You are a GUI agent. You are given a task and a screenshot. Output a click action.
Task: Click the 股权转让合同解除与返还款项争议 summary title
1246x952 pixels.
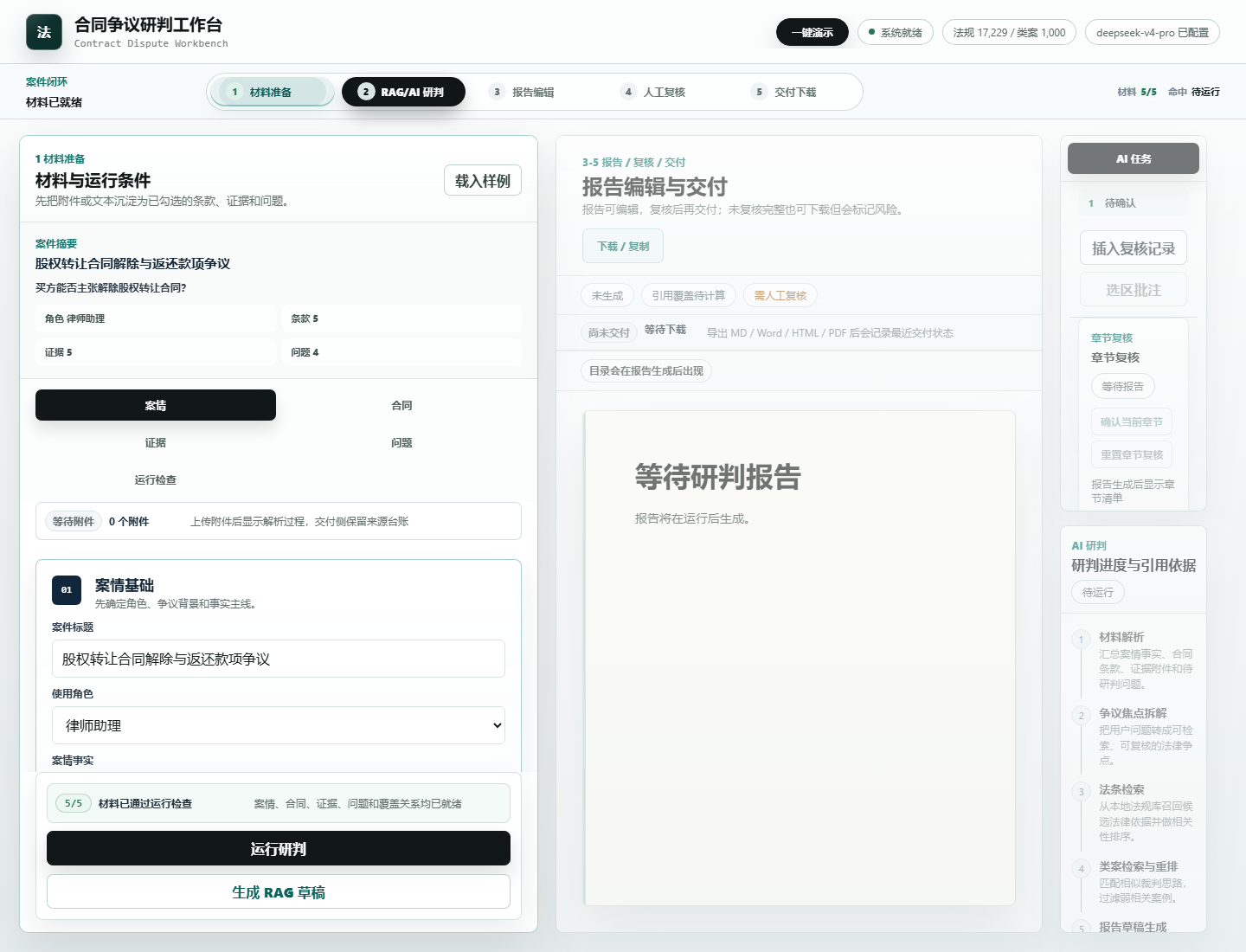[x=132, y=263]
